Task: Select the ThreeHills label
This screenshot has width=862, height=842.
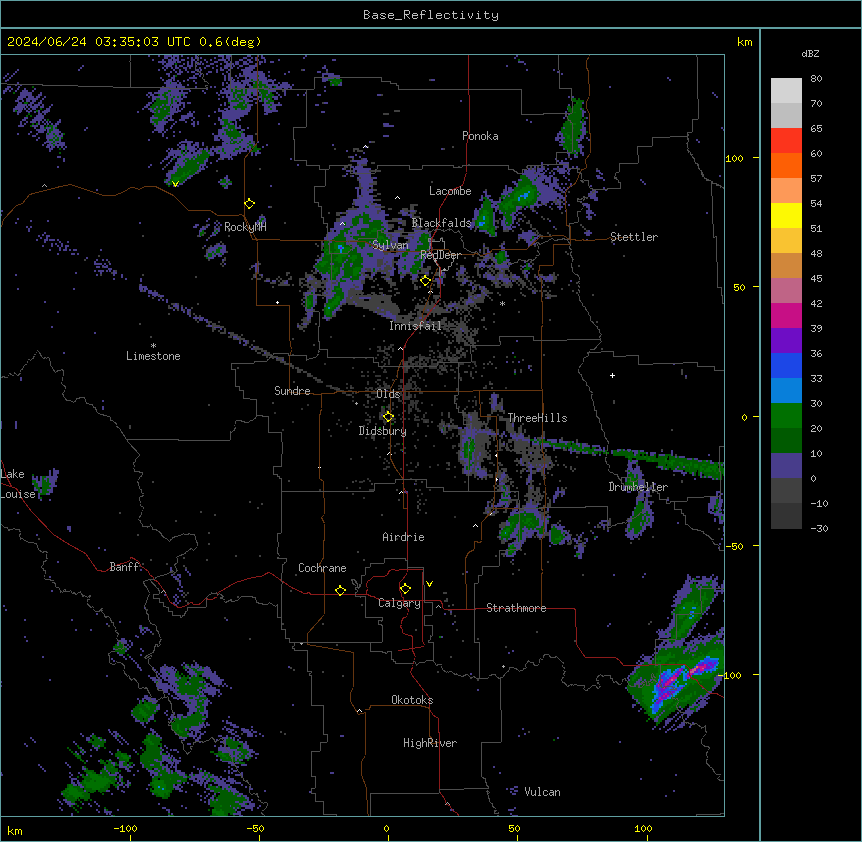Action: point(537,418)
